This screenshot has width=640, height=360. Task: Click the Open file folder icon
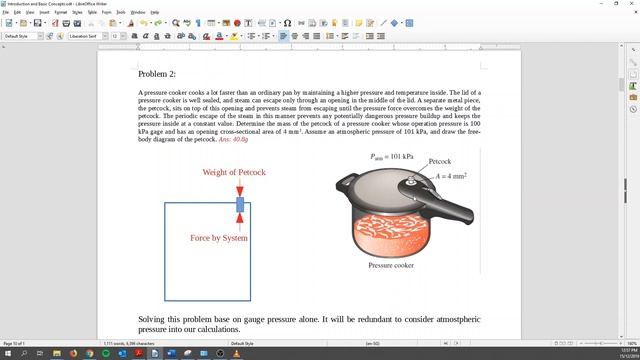tap(24, 23)
